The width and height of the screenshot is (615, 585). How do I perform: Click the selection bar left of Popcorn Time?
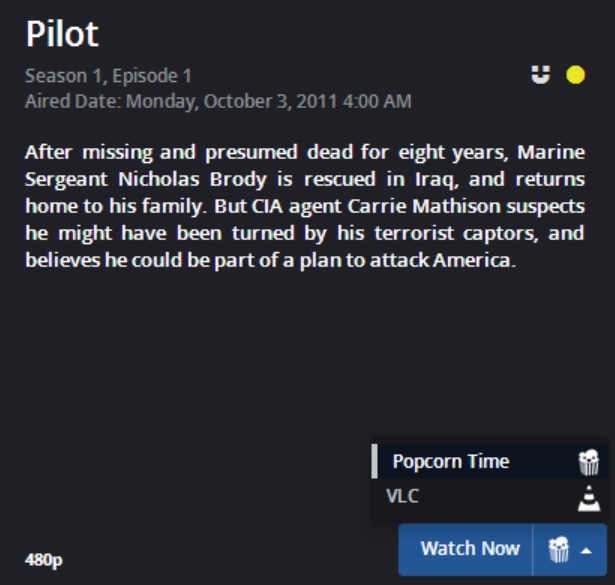[x=374, y=462]
